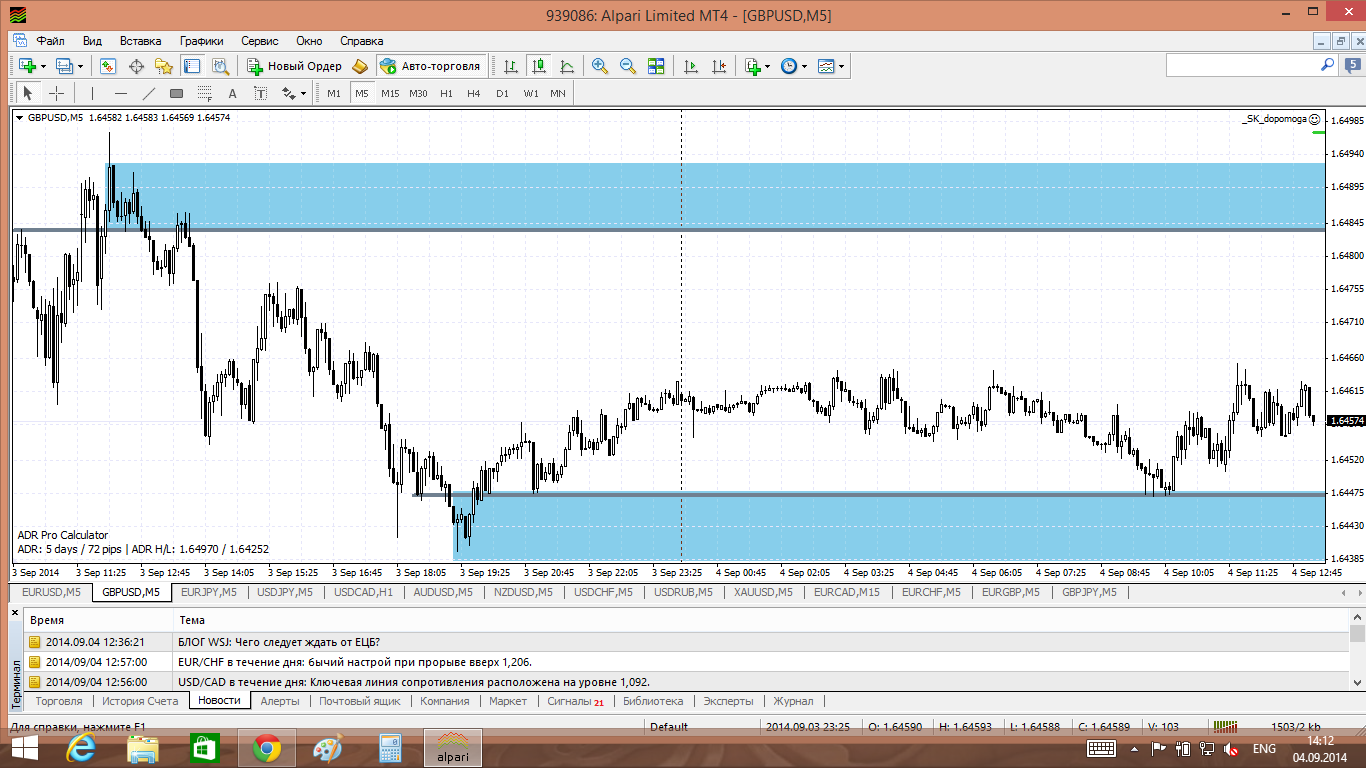1366x768 pixels.
Task: Open the Navigator panel icon with star
Action: (x=164, y=66)
